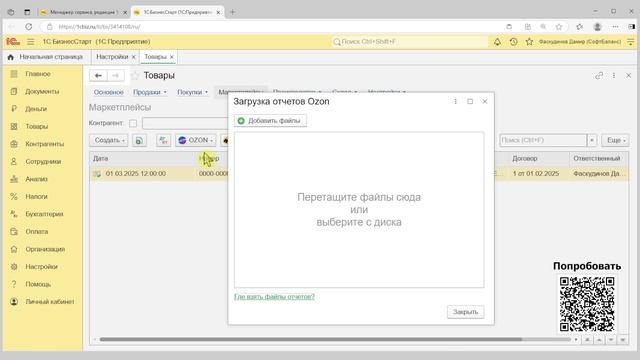Open browser settings three-dots menu
The width and height of the screenshot is (640, 360).
click(615, 27)
